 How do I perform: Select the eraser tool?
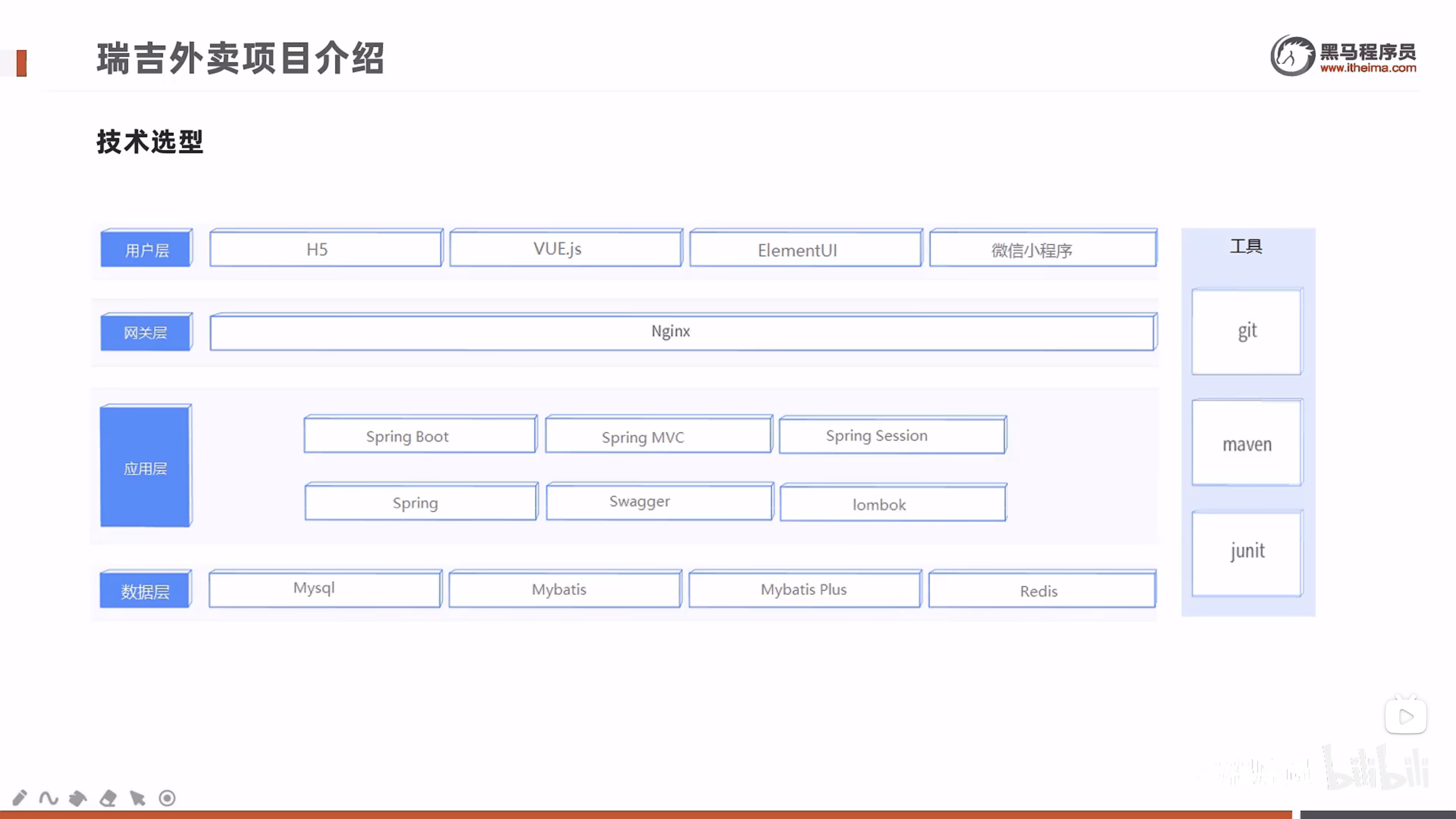coord(108,797)
